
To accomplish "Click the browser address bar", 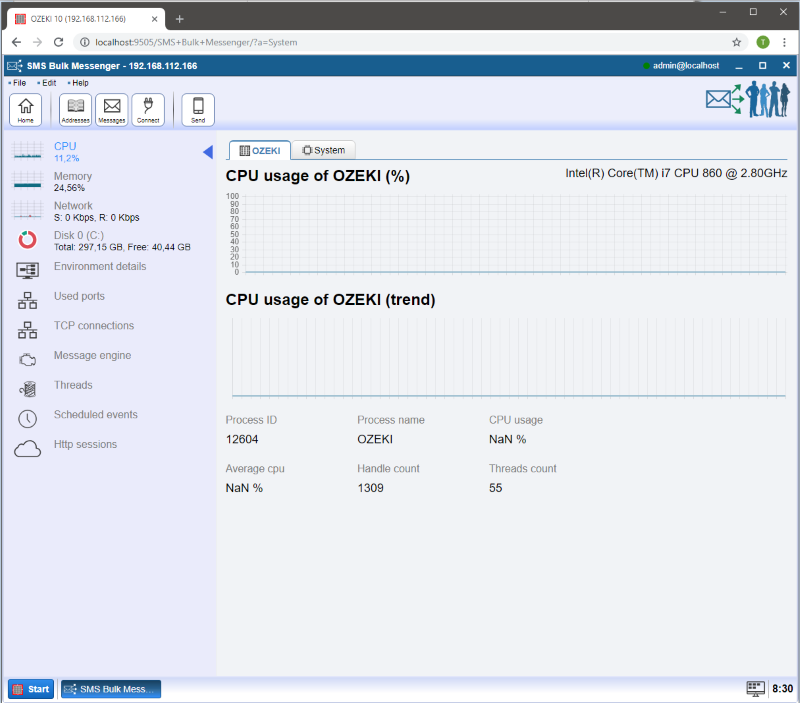I will [400, 42].
